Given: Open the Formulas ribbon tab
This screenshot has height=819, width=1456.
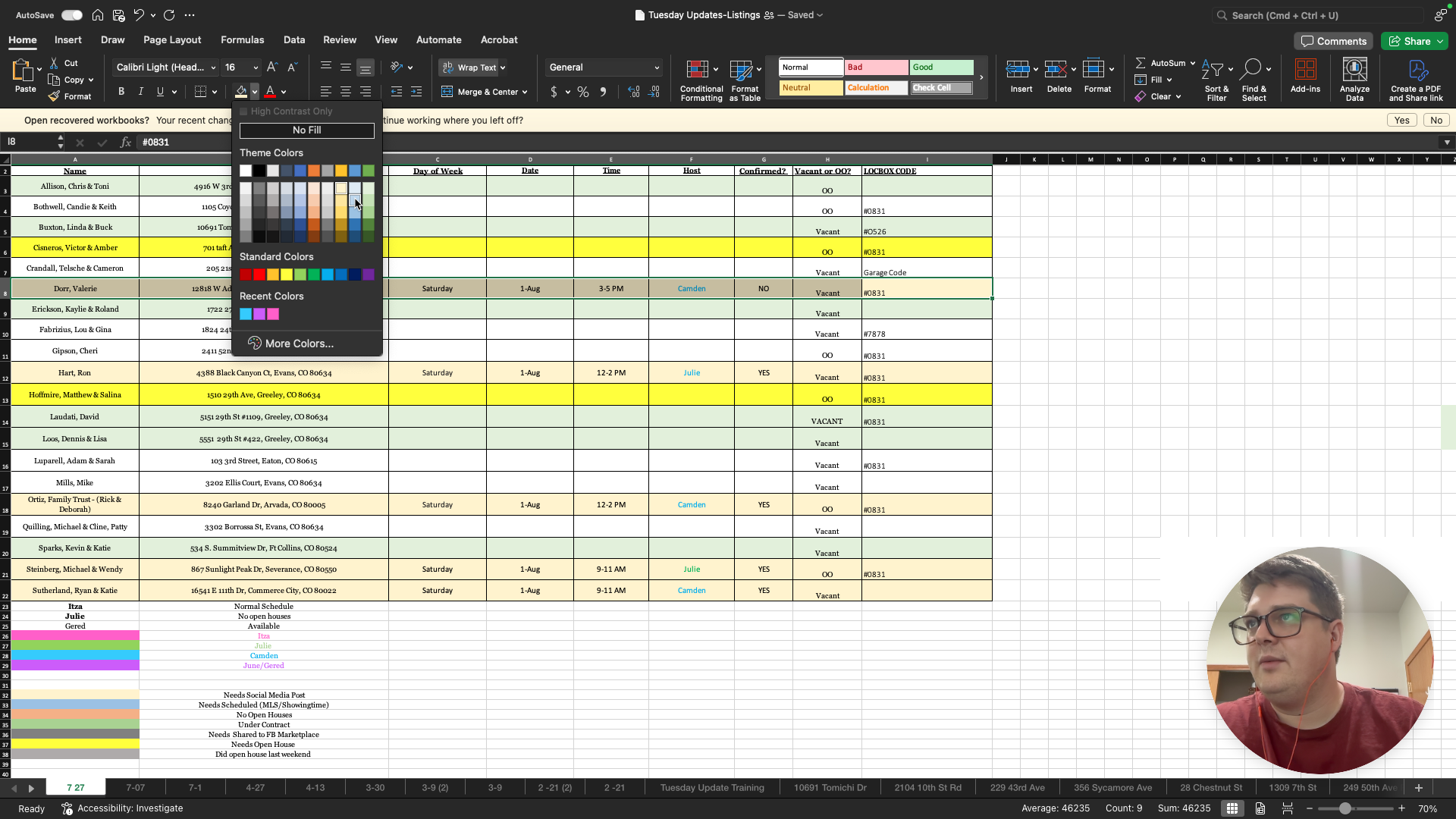Looking at the screenshot, I should (x=243, y=40).
